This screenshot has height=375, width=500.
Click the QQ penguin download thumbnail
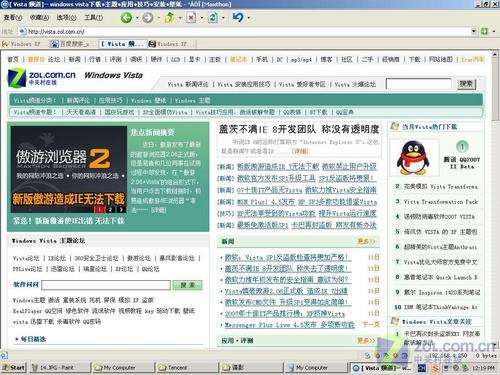(x=413, y=158)
